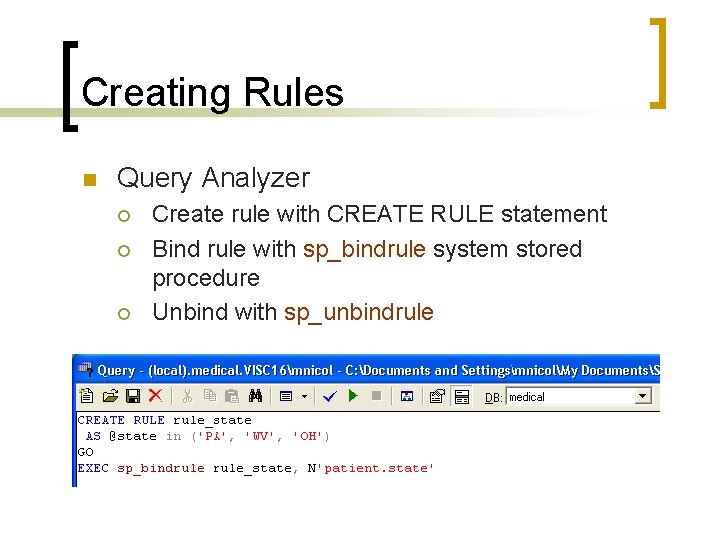
Task: Click the Execute Mode results icon
Action: [286, 396]
